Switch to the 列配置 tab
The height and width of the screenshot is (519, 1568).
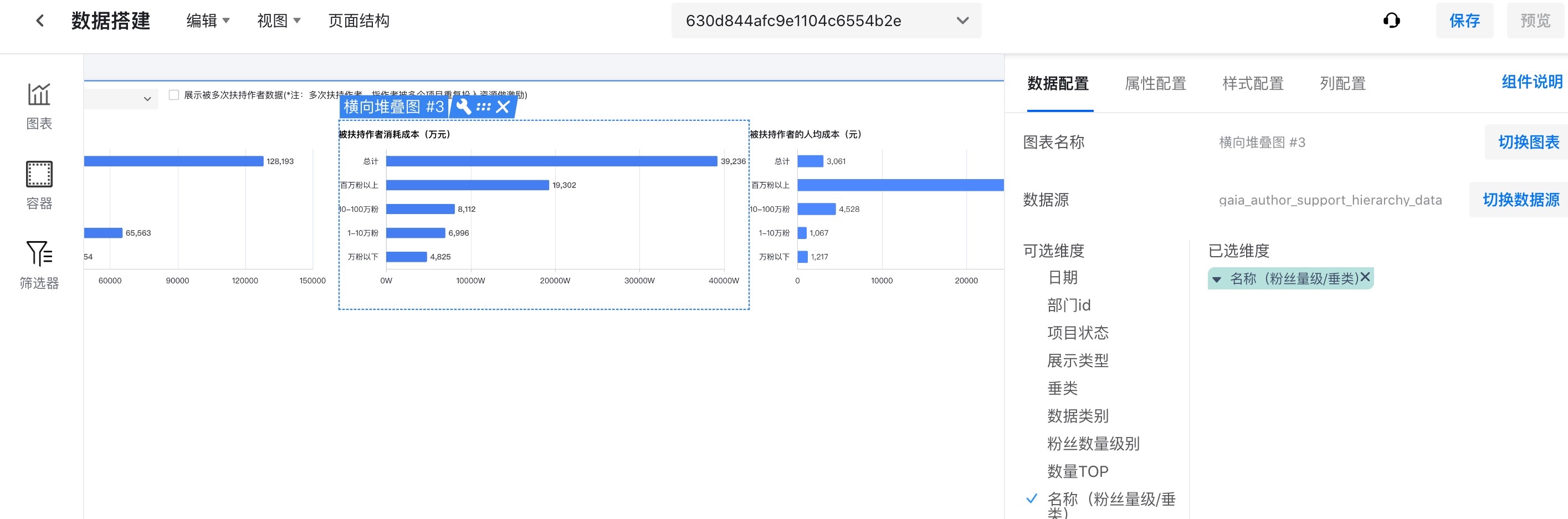click(1343, 84)
